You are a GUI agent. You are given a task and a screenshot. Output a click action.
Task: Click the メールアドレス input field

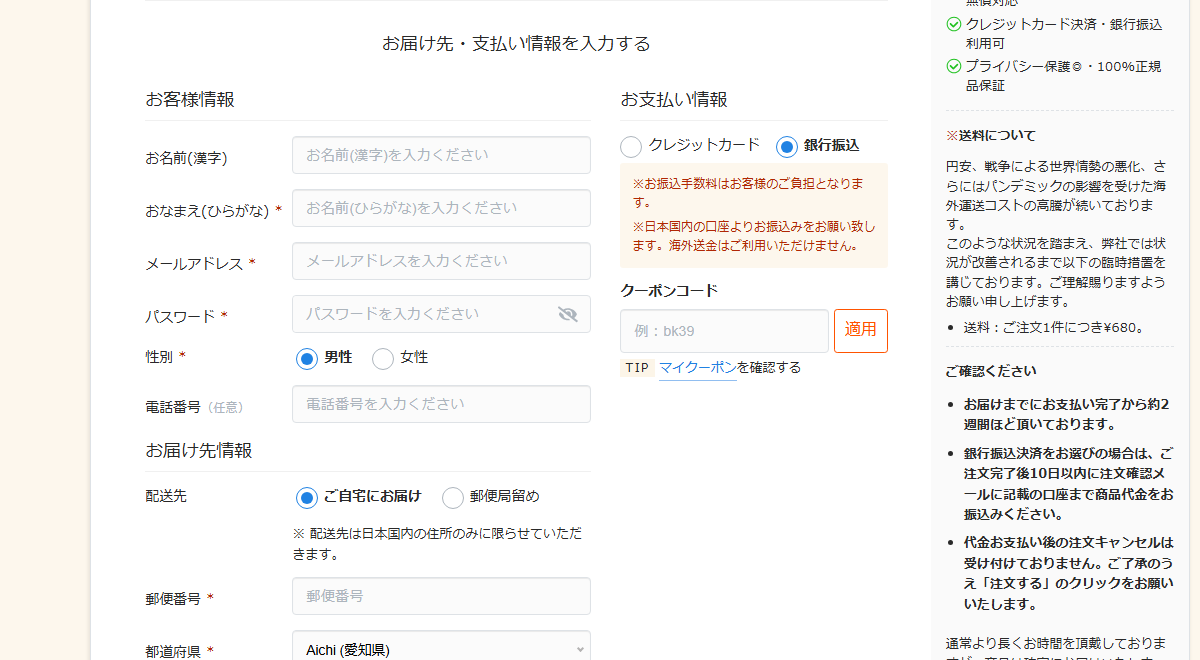tap(441, 261)
